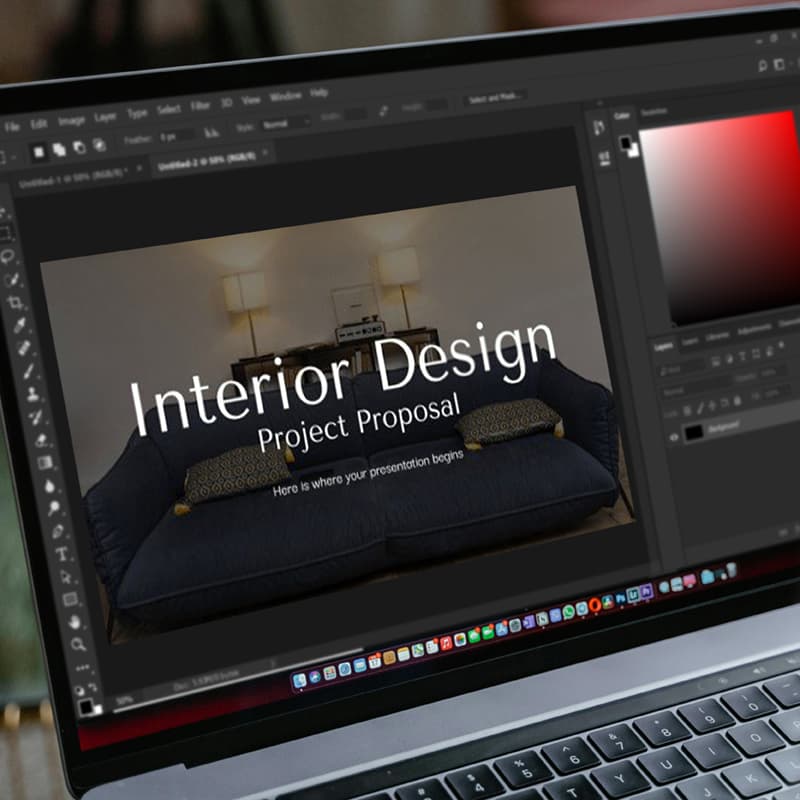Click the Search magnifier icon at top right
This screenshot has width=800, height=800.
[x=763, y=65]
